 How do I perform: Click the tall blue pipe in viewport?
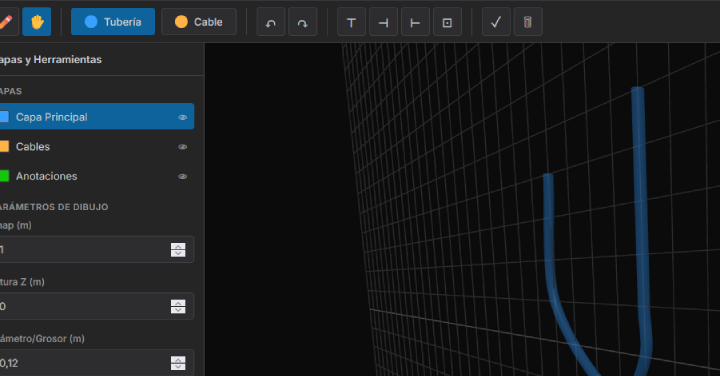(x=640, y=207)
